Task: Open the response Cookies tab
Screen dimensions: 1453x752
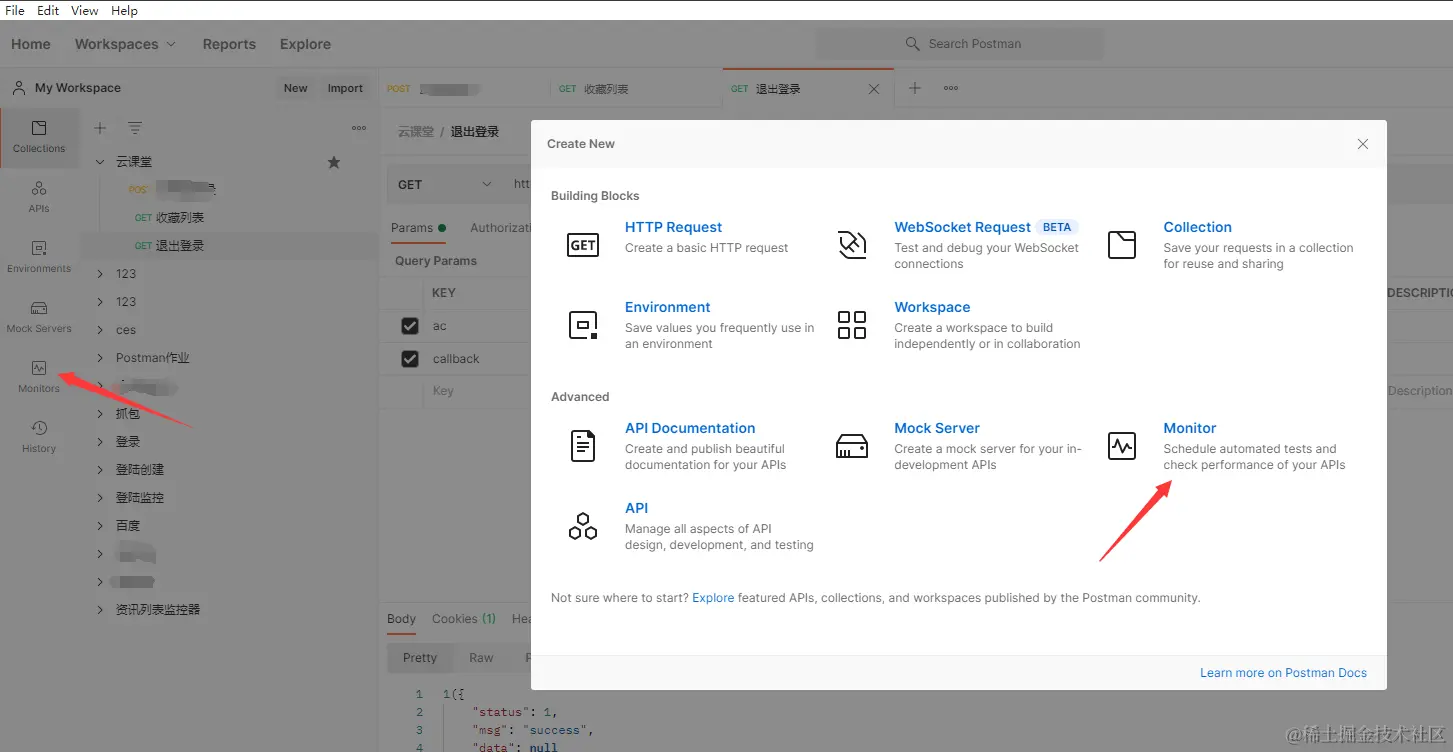Action: tap(464, 619)
